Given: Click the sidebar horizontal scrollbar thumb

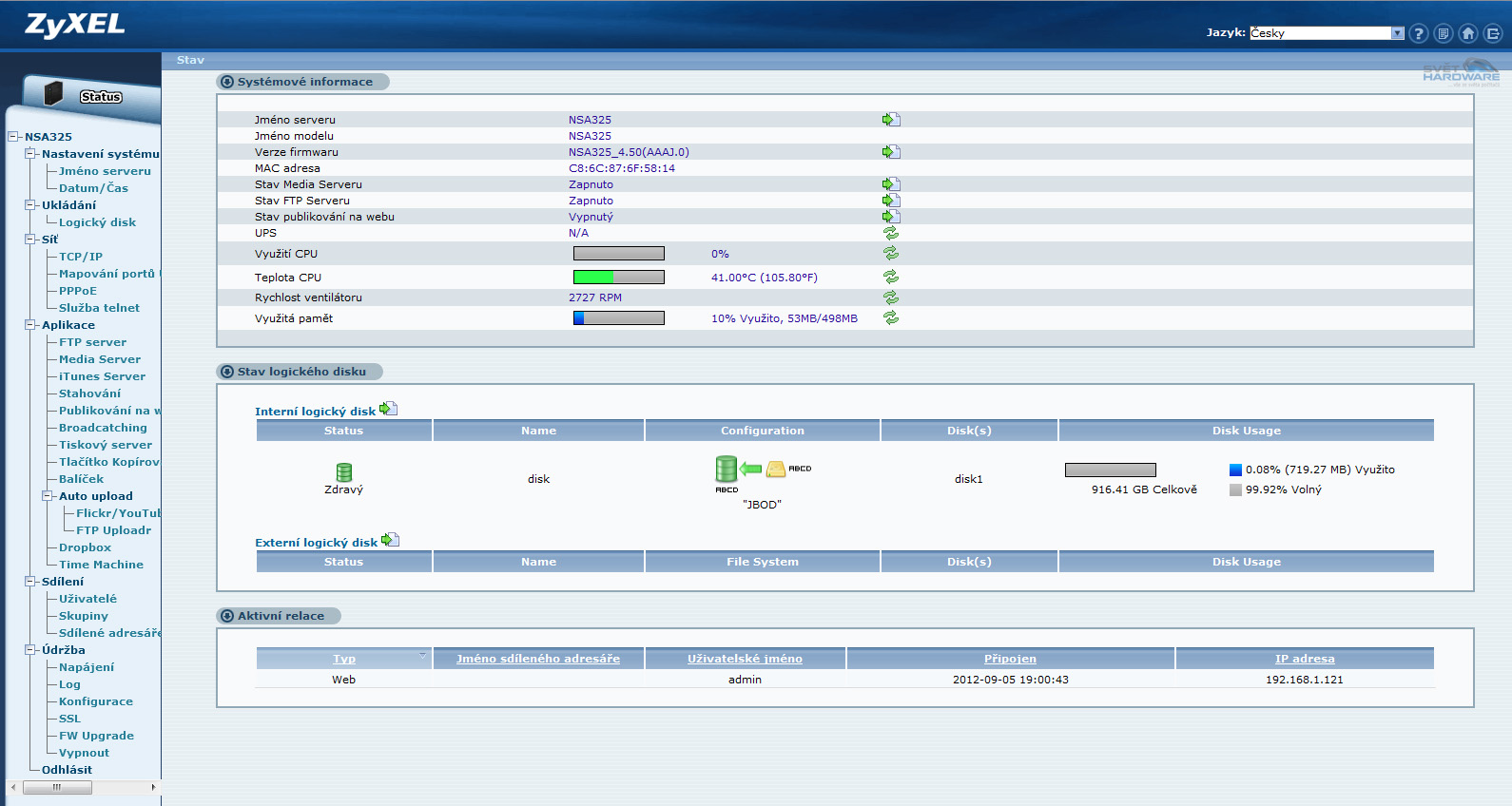Looking at the screenshot, I should [x=57, y=787].
